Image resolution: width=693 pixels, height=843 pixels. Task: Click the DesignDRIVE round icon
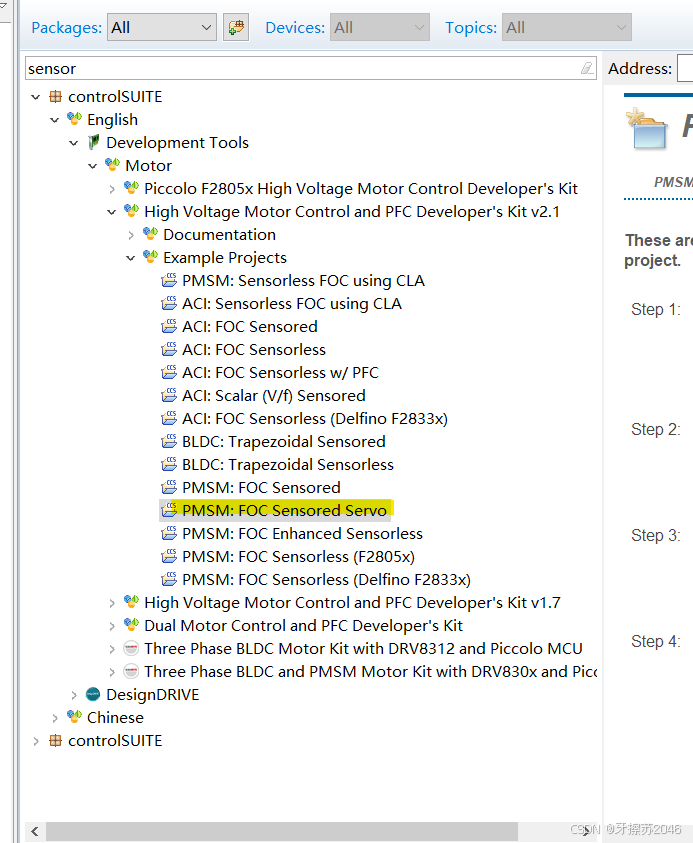(x=93, y=694)
